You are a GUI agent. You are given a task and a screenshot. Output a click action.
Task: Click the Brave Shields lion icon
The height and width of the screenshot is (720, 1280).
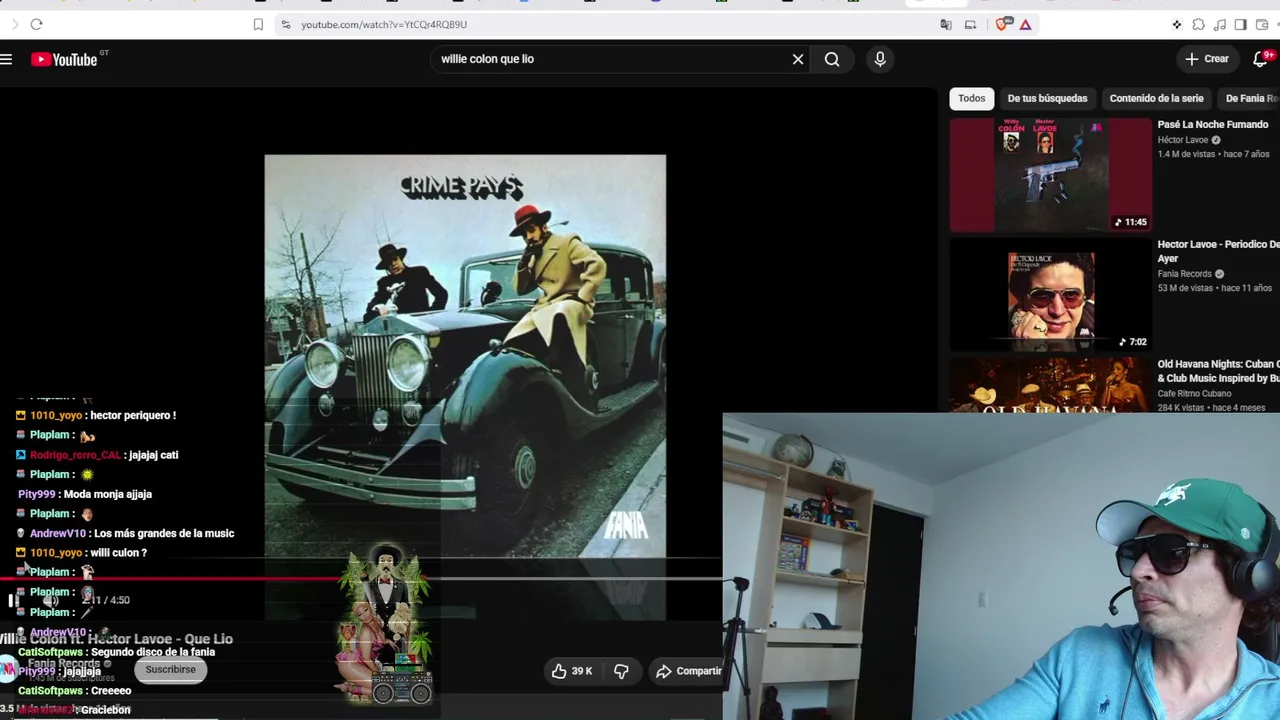tap(1003, 24)
